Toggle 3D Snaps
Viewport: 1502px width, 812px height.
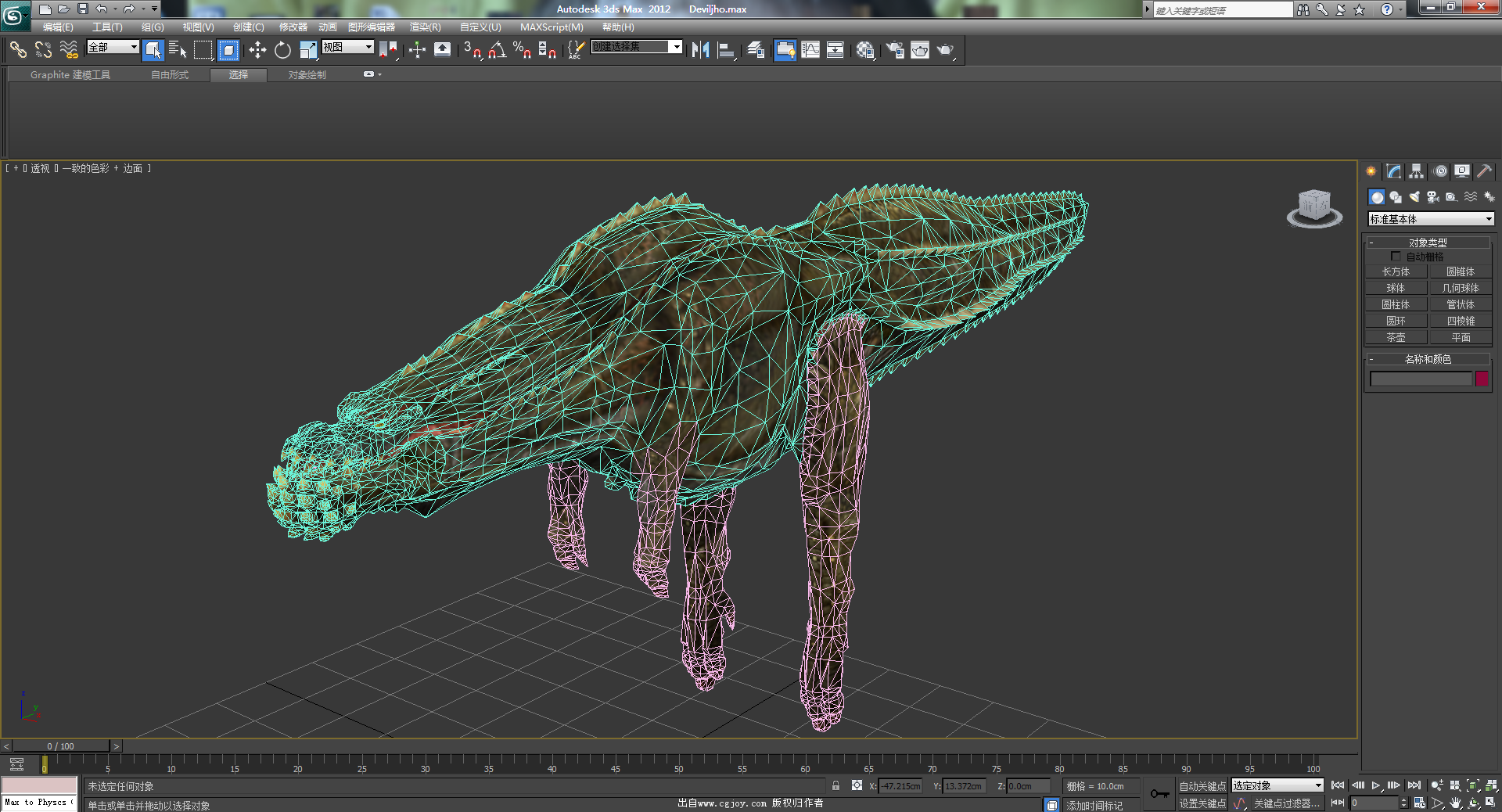pyautogui.click(x=472, y=50)
